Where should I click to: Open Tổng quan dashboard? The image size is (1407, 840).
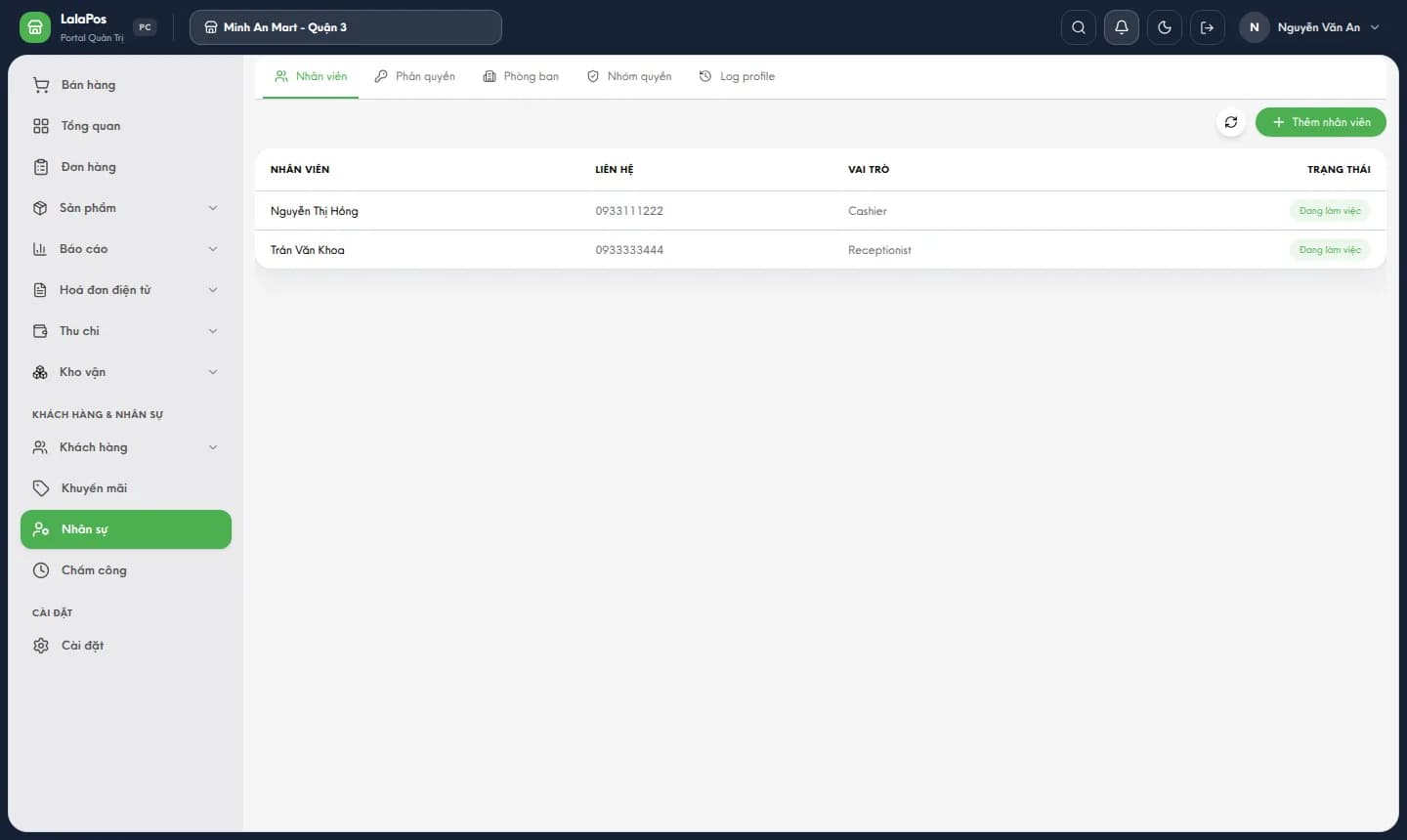pos(126,126)
